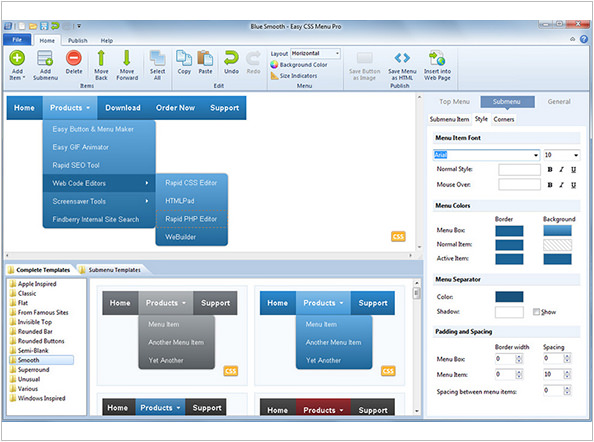Click Save Button as Image

click(364, 66)
